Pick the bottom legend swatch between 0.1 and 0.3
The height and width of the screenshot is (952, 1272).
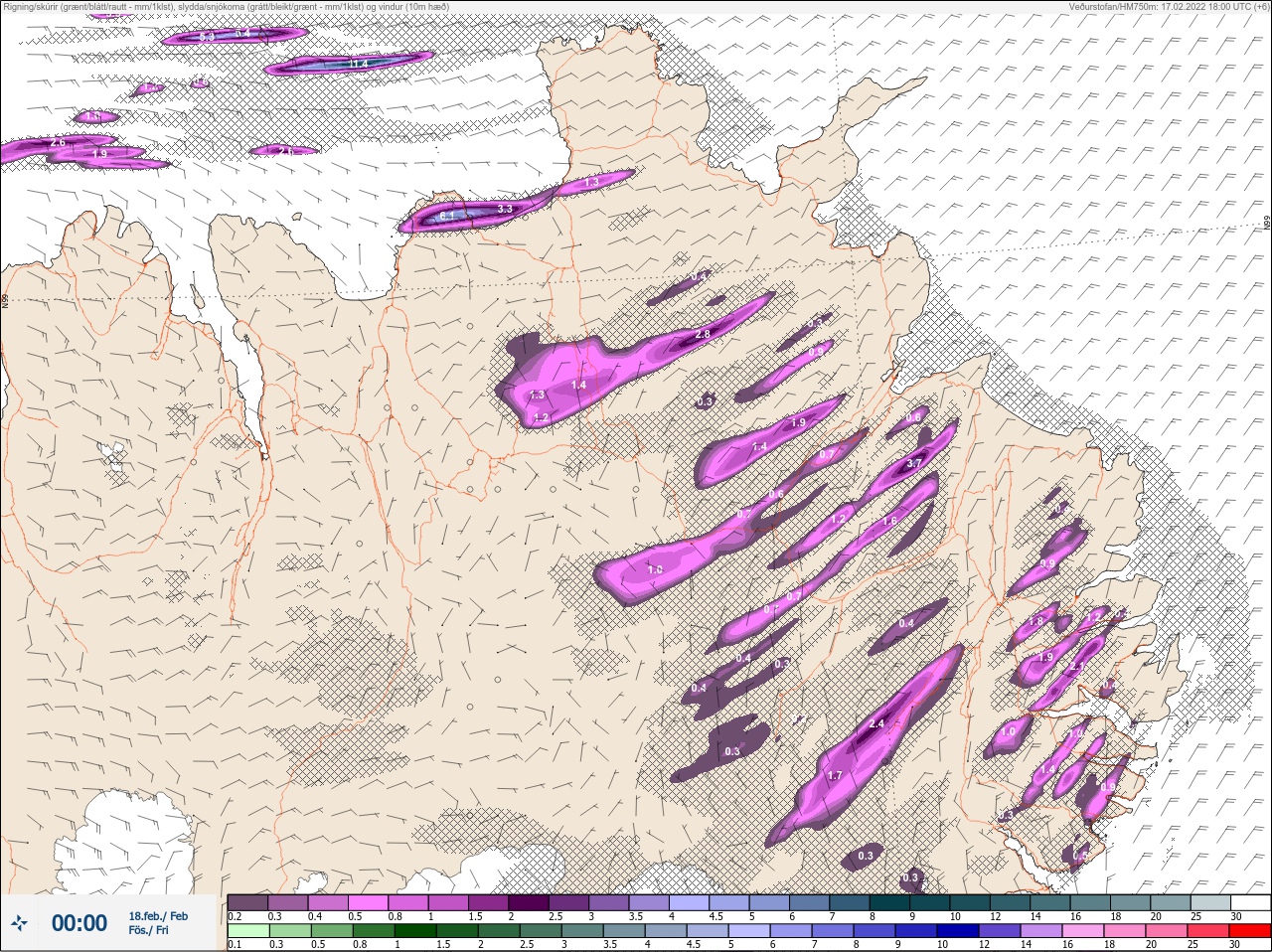coord(247,931)
